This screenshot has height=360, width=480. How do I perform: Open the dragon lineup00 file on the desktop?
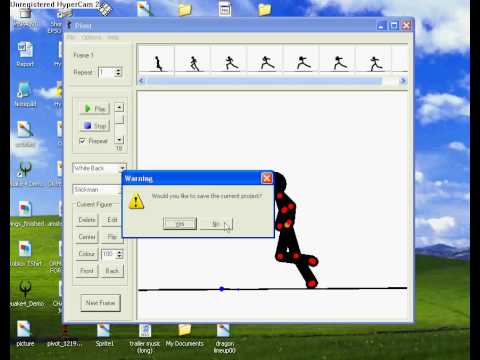[x=224, y=338]
